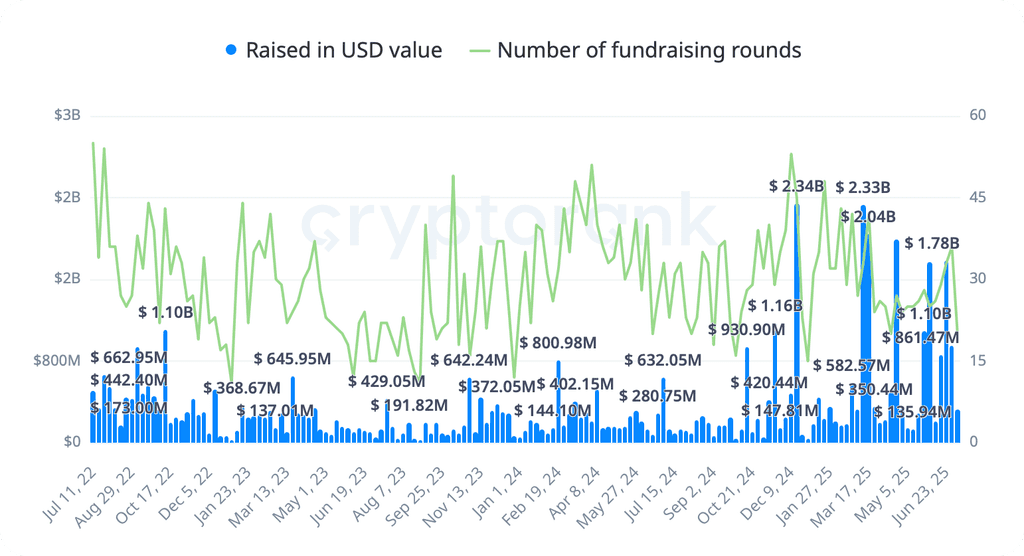
Task: Click the $ 2.04B data label
Action: [x=868, y=216]
